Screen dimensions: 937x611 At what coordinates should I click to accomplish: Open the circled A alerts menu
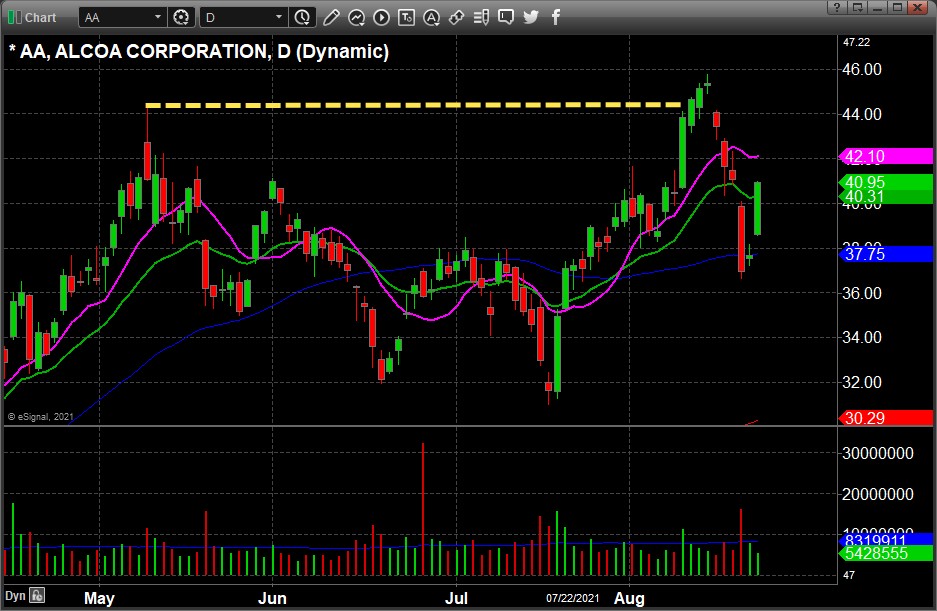(x=431, y=17)
